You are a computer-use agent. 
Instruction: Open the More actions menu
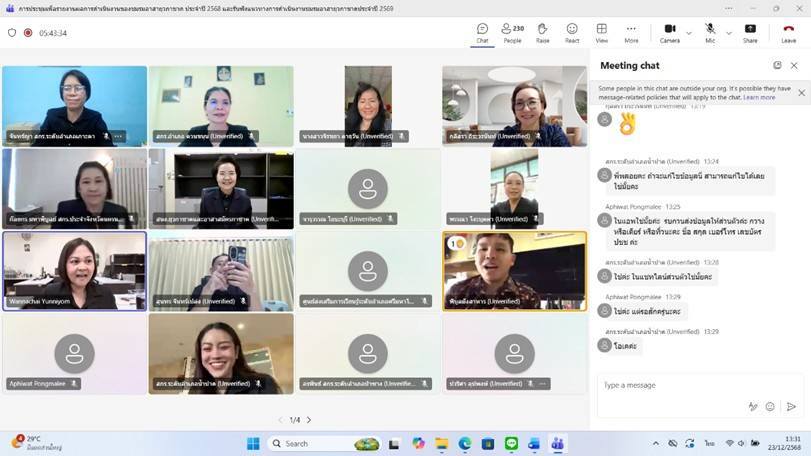point(631,32)
